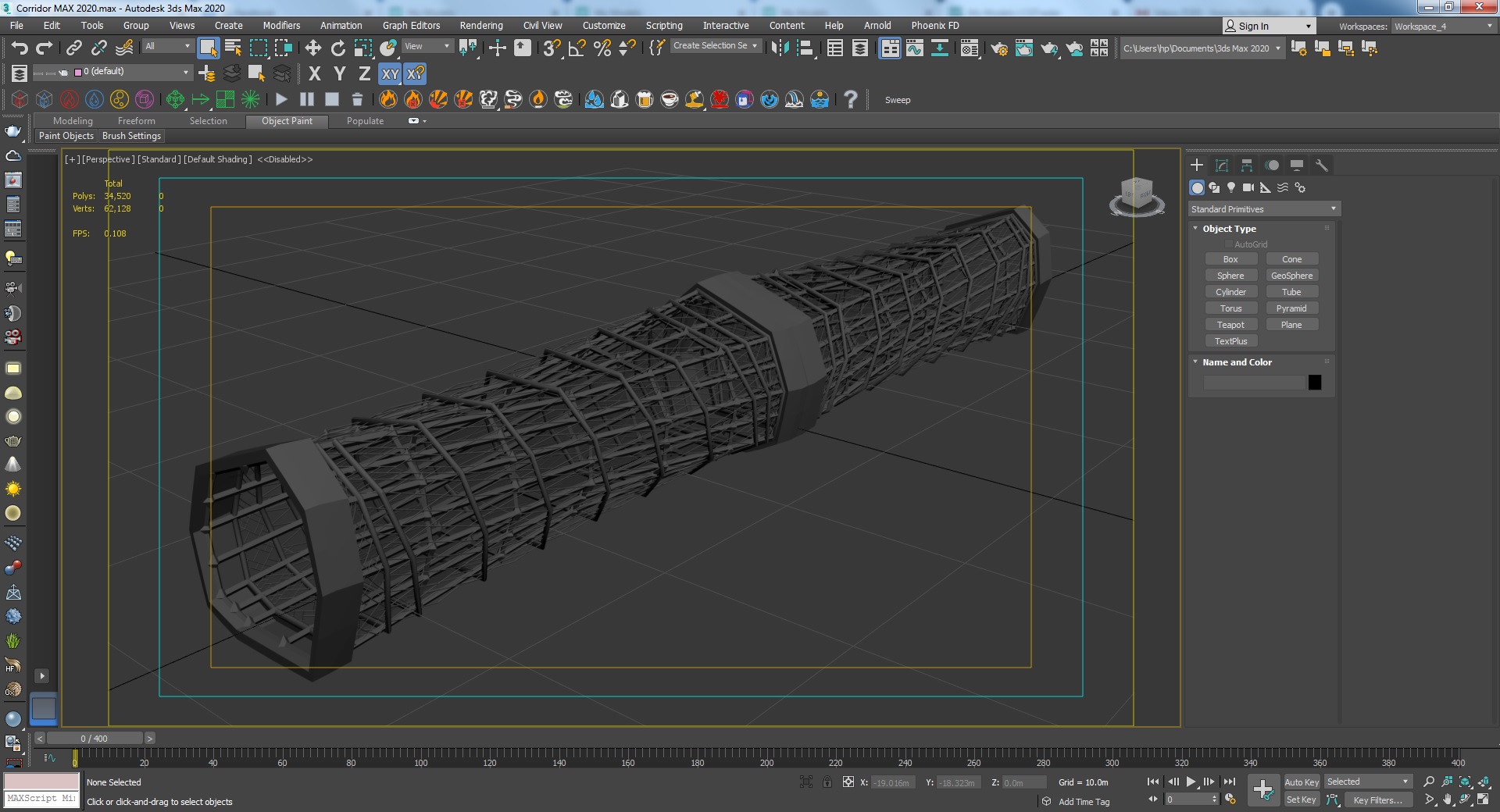Toggle Auto Key animation mode
Image resolution: width=1500 pixels, height=812 pixels.
click(1301, 782)
